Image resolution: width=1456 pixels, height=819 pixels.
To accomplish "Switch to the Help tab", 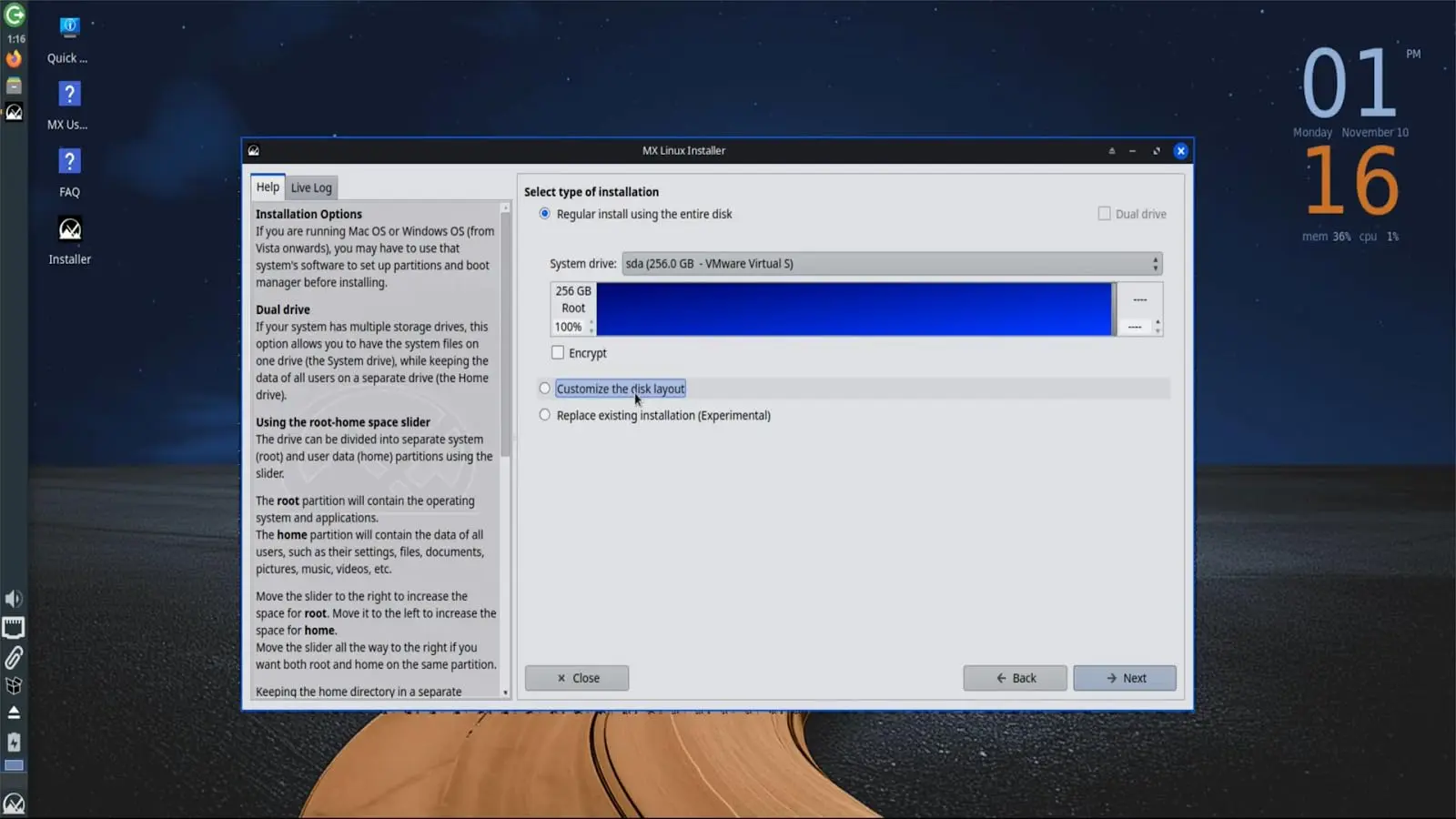I will [268, 187].
